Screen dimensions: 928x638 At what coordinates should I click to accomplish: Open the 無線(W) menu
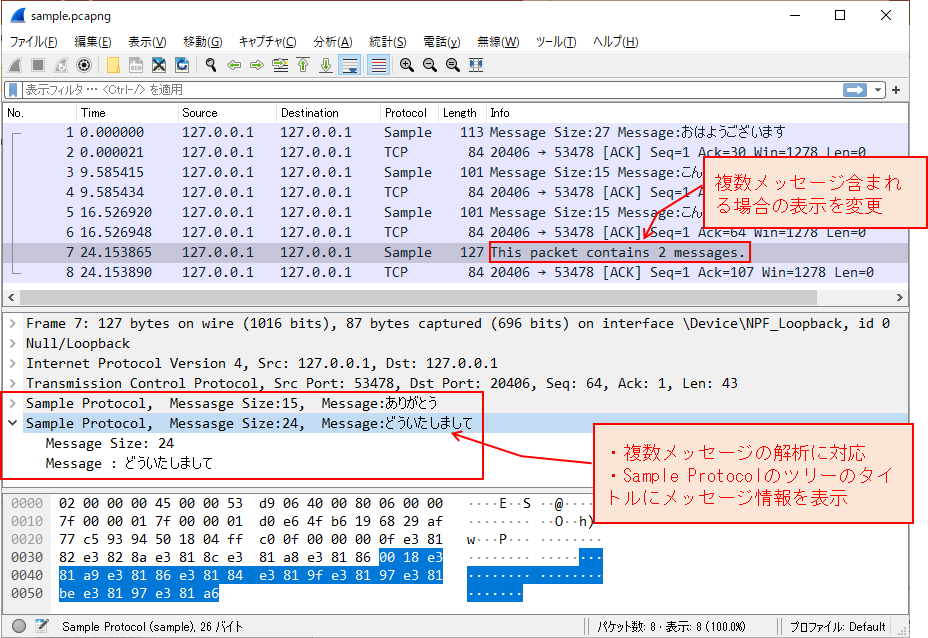pyautogui.click(x=498, y=42)
